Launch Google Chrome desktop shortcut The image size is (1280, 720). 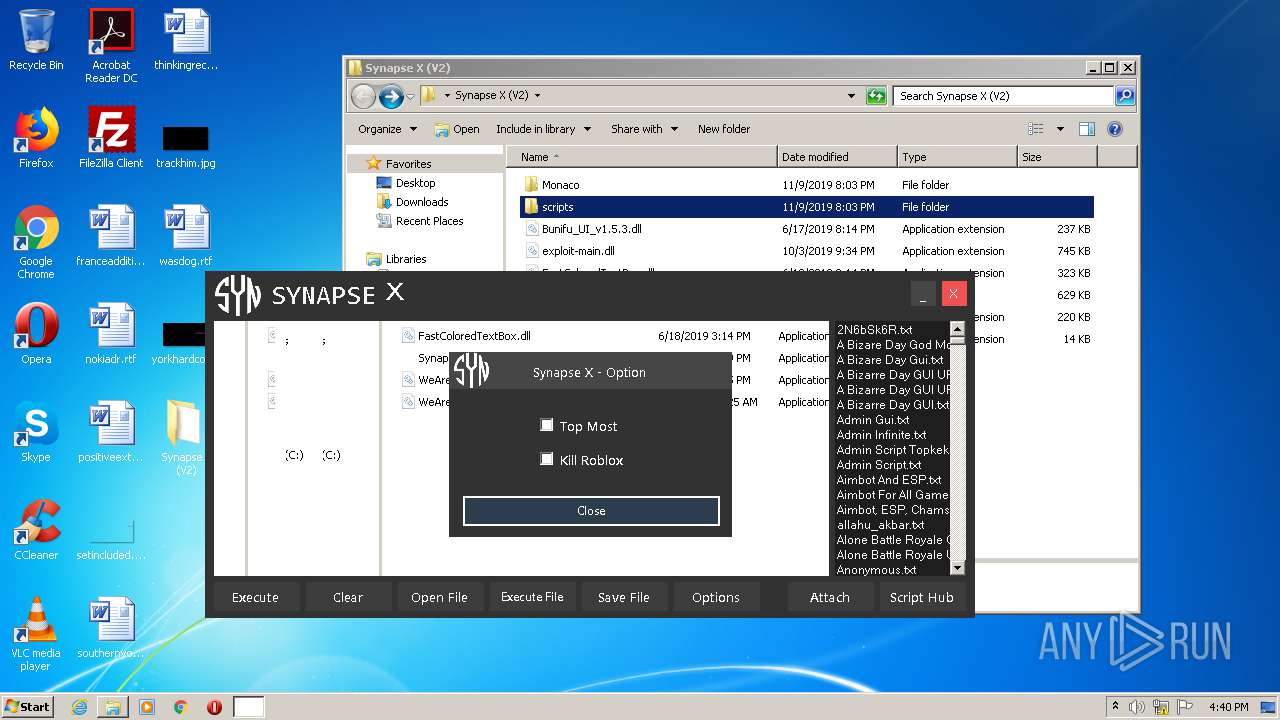tap(36, 242)
